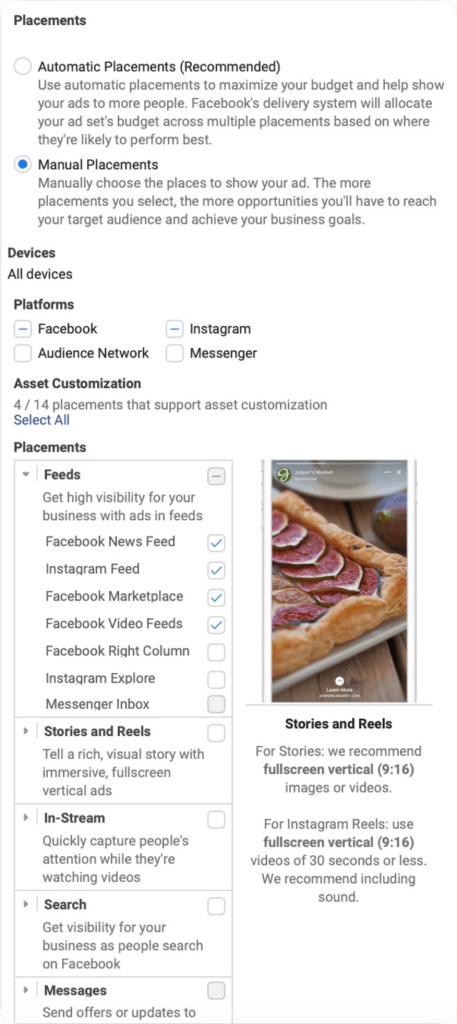The height and width of the screenshot is (1024, 457).
Task: Click the Learn More arrow in preview
Action: coord(339,680)
